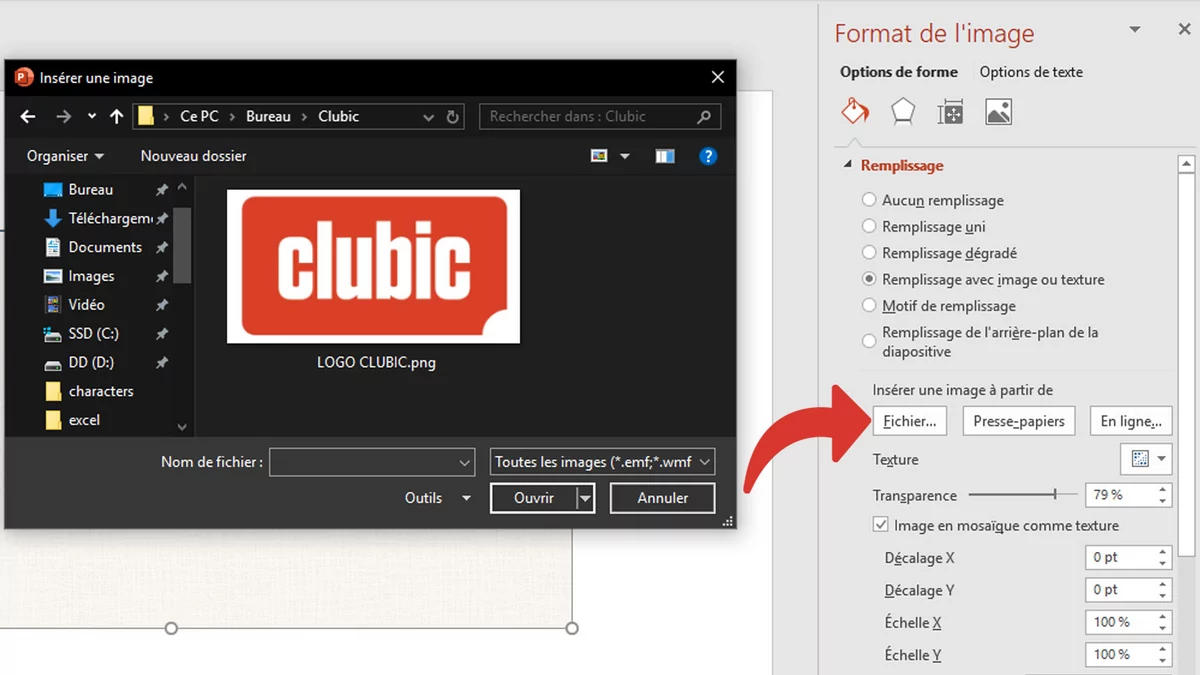Screen dimensions: 1200x675
Task: Refresh the Clubic folder view
Action: tap(452, 117)
